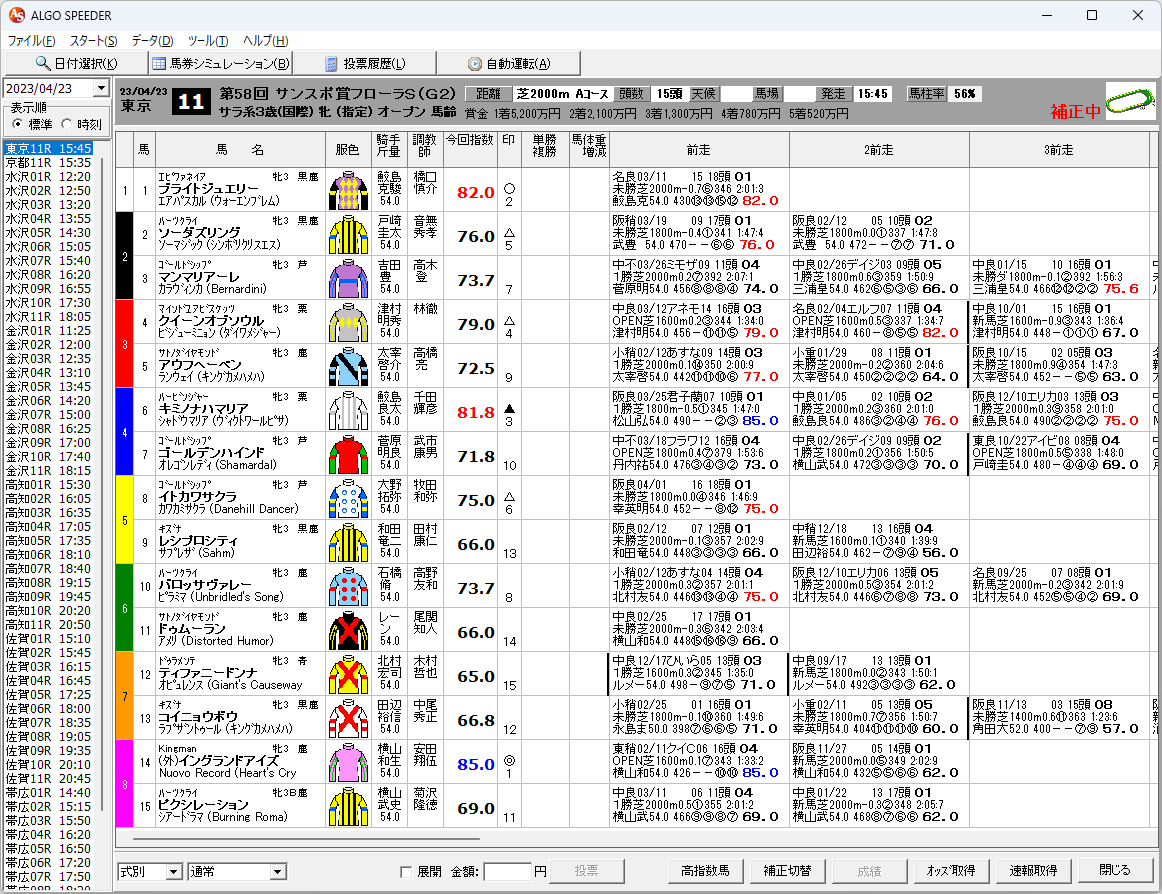Click the 馬体重増減 column header

click(589, 150)
